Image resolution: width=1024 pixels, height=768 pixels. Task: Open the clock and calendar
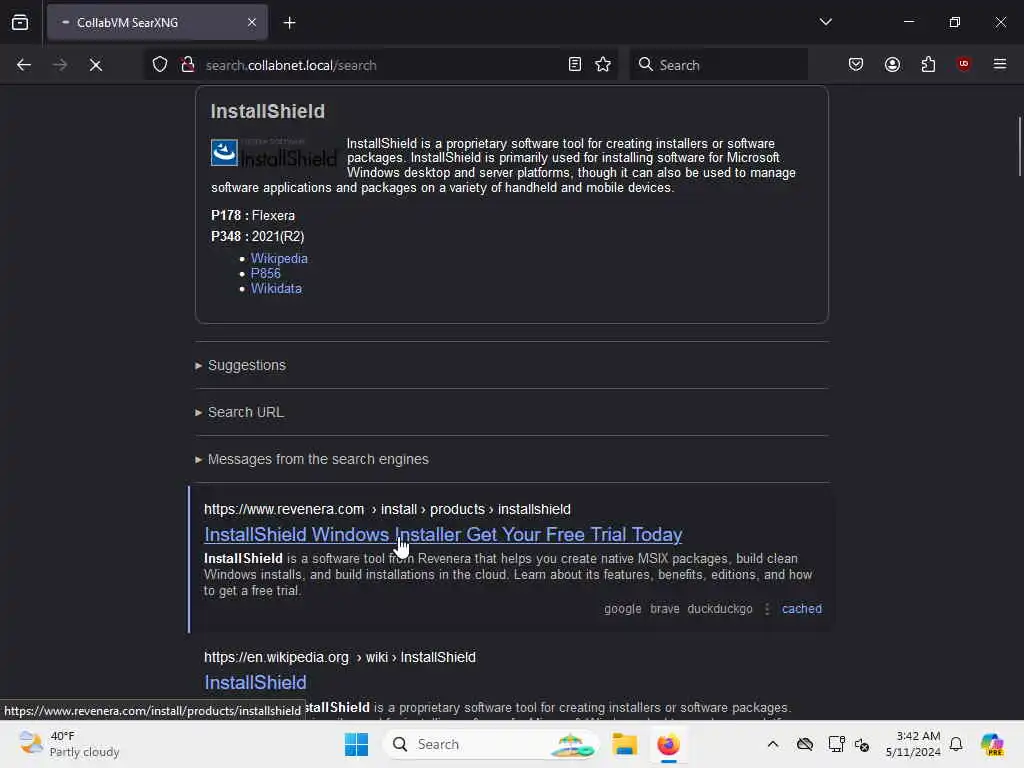tap(913, 744)
